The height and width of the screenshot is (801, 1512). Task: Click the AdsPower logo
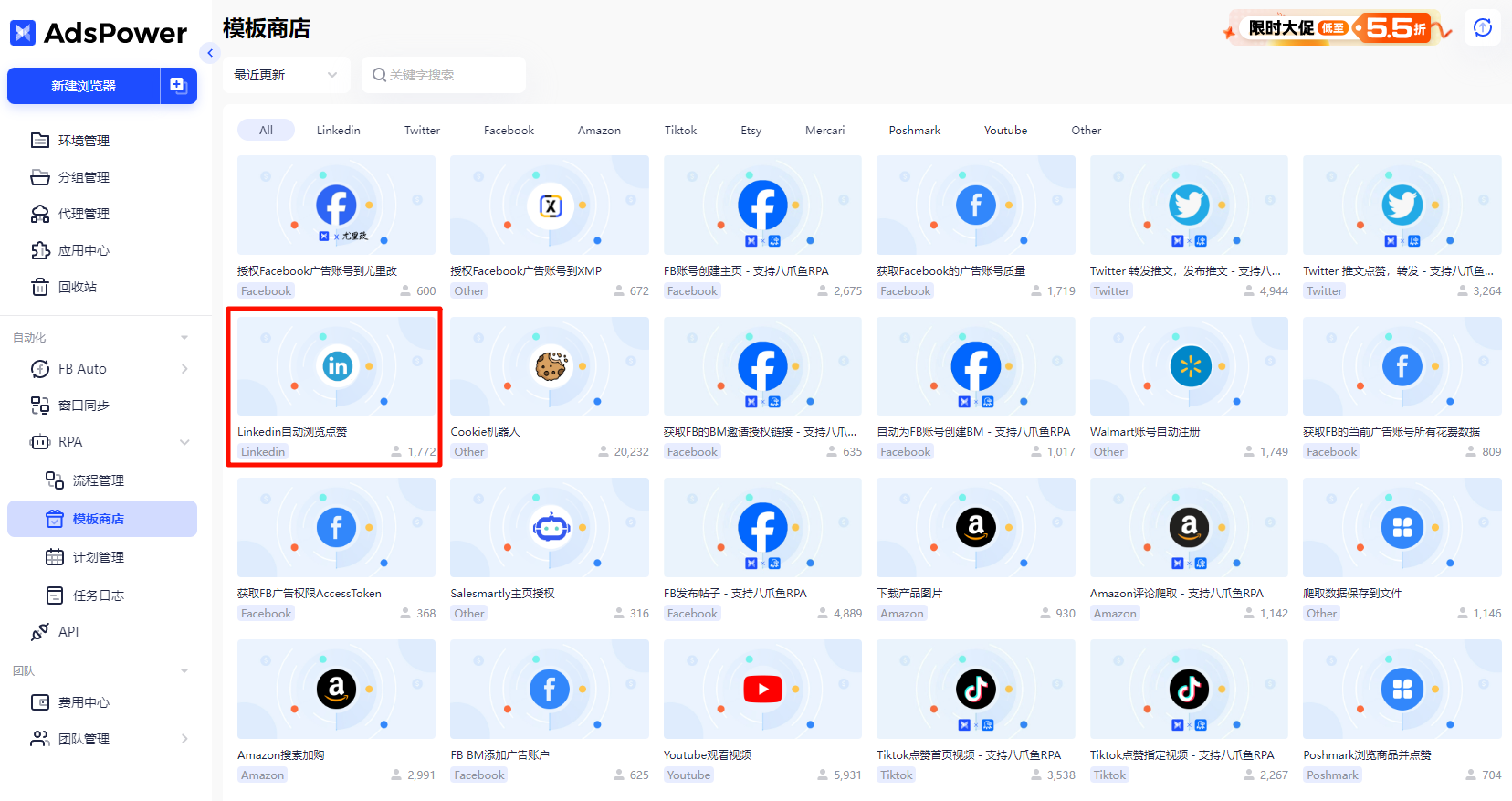pyautogui.click(x=98, y=33)
